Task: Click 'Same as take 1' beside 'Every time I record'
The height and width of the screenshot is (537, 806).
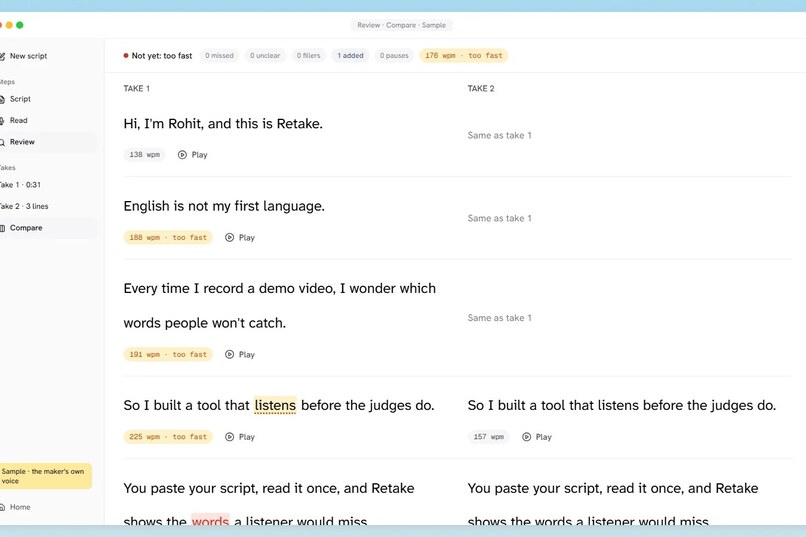Action: pyautogui.click(x=500, y=318)
